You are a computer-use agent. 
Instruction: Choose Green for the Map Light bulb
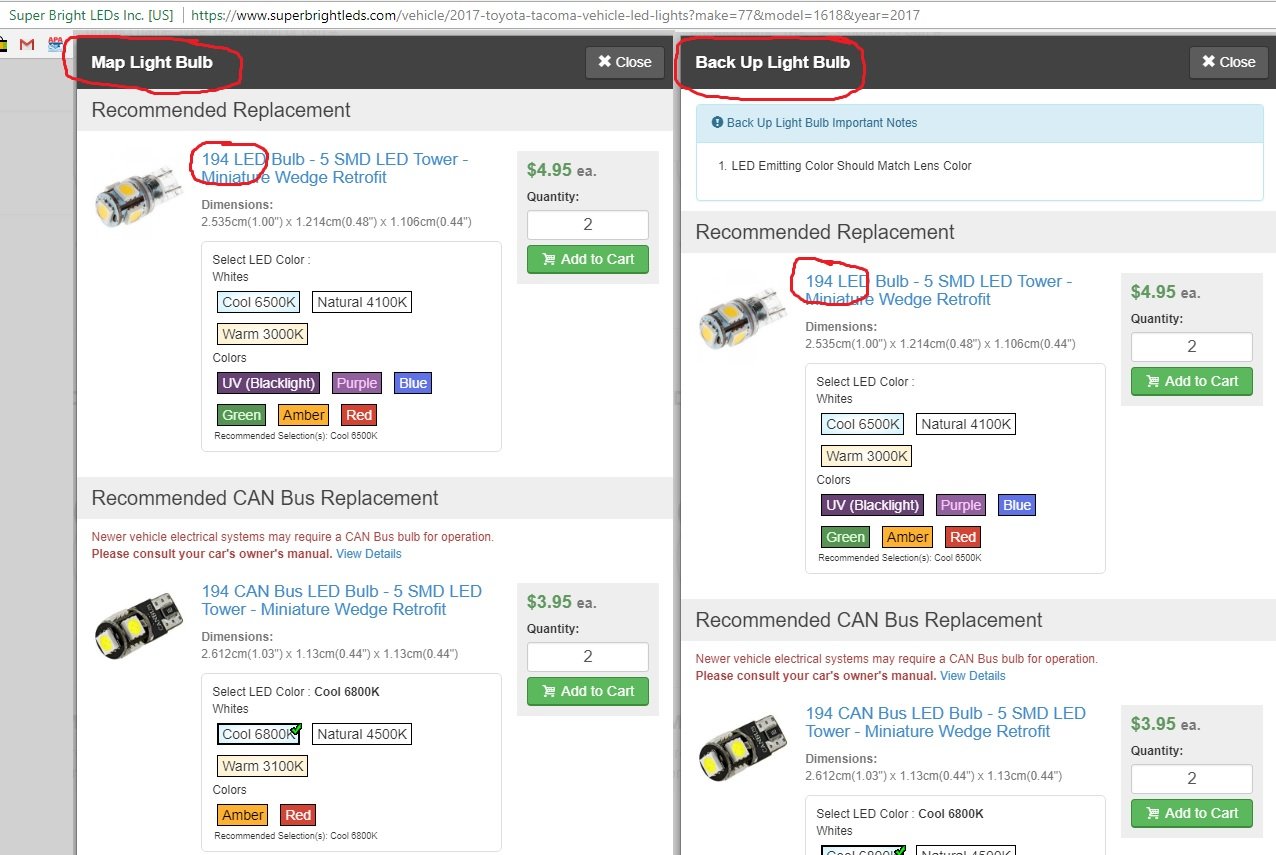pos(242,415)
